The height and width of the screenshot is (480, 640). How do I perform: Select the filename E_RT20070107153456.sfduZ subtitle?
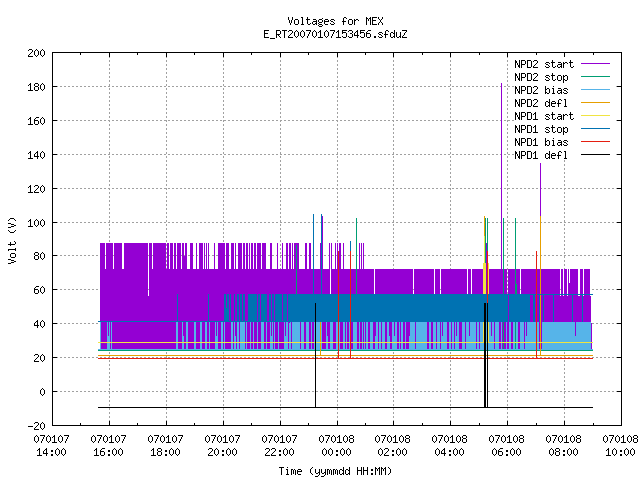click(x=335, y=34)
